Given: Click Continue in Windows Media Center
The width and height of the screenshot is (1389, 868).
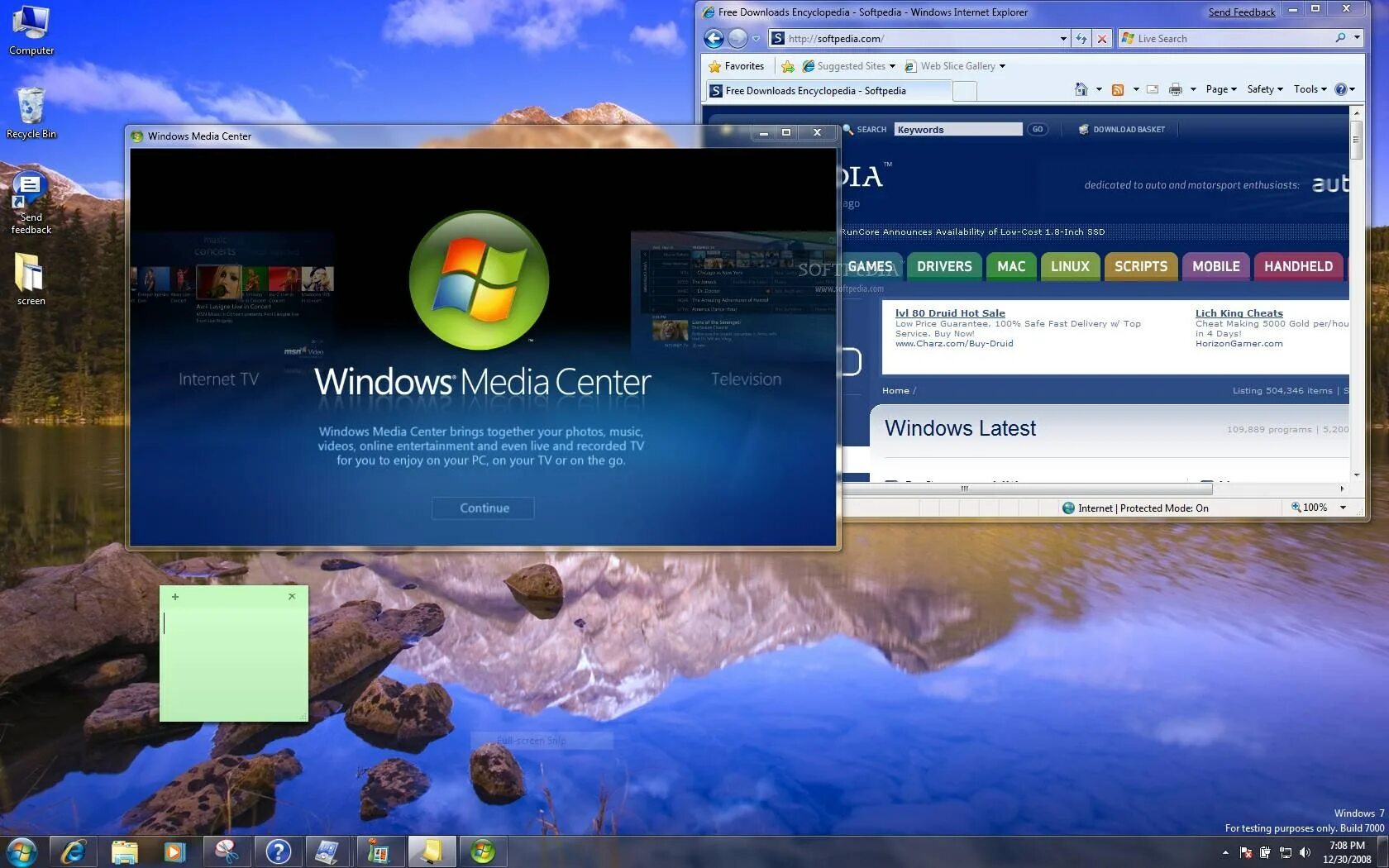Looking at the screenshot, I should click(484, 508).
